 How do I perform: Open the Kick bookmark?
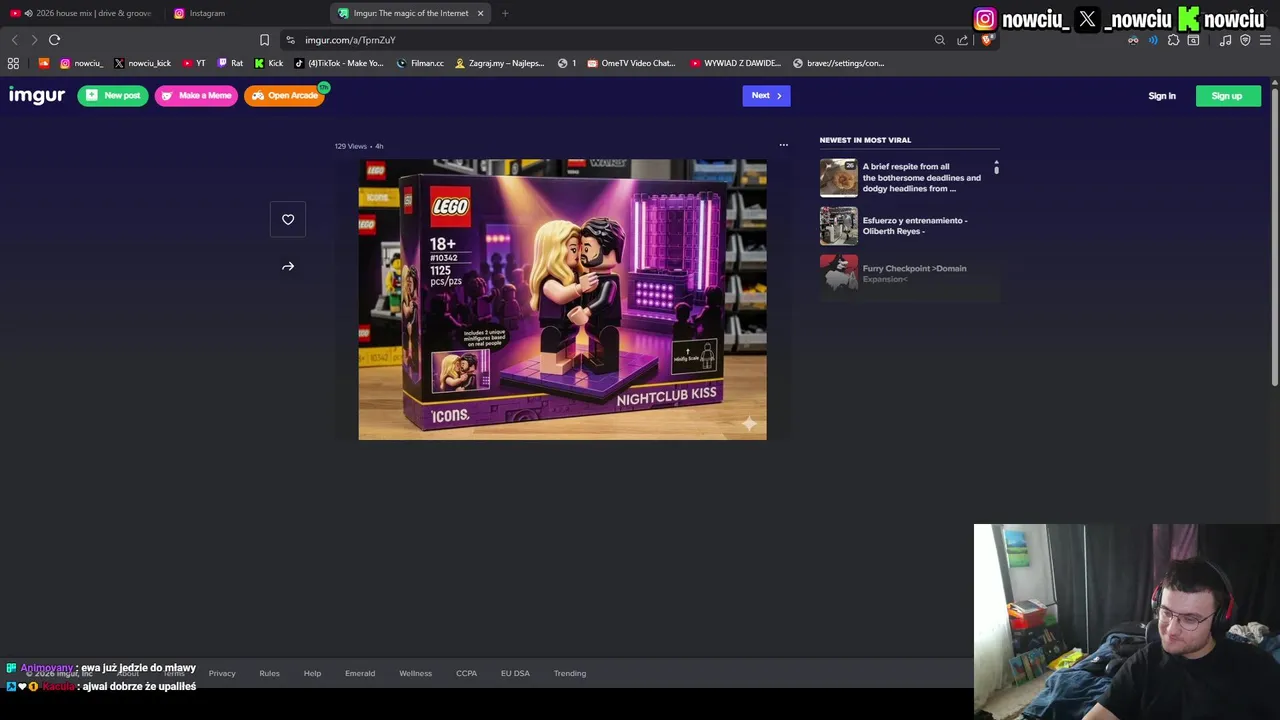pyautogui.click(x=268, y=63)
